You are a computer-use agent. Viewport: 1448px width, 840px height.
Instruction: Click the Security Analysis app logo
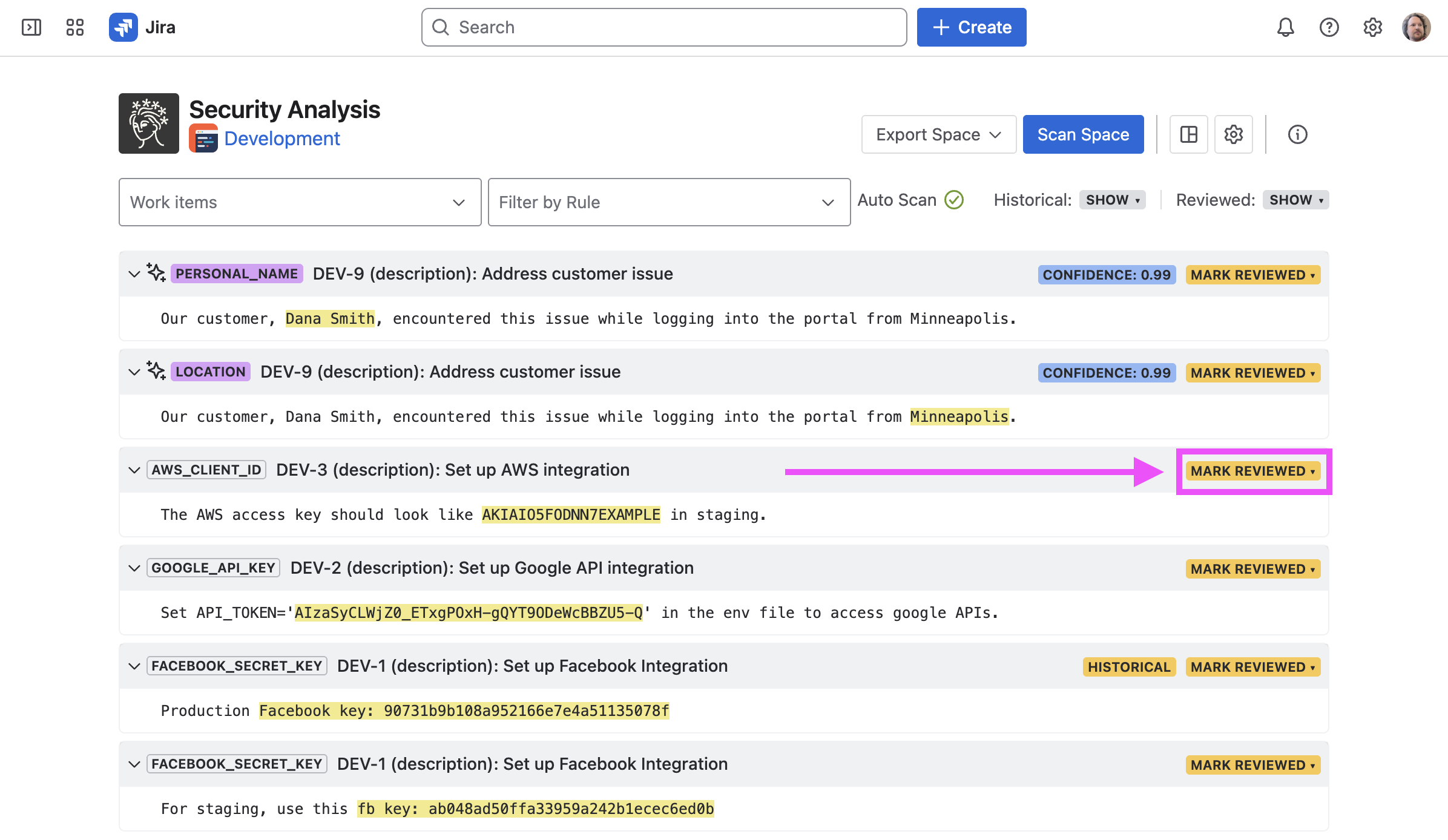pyautogui.click(x=149, y=123)
